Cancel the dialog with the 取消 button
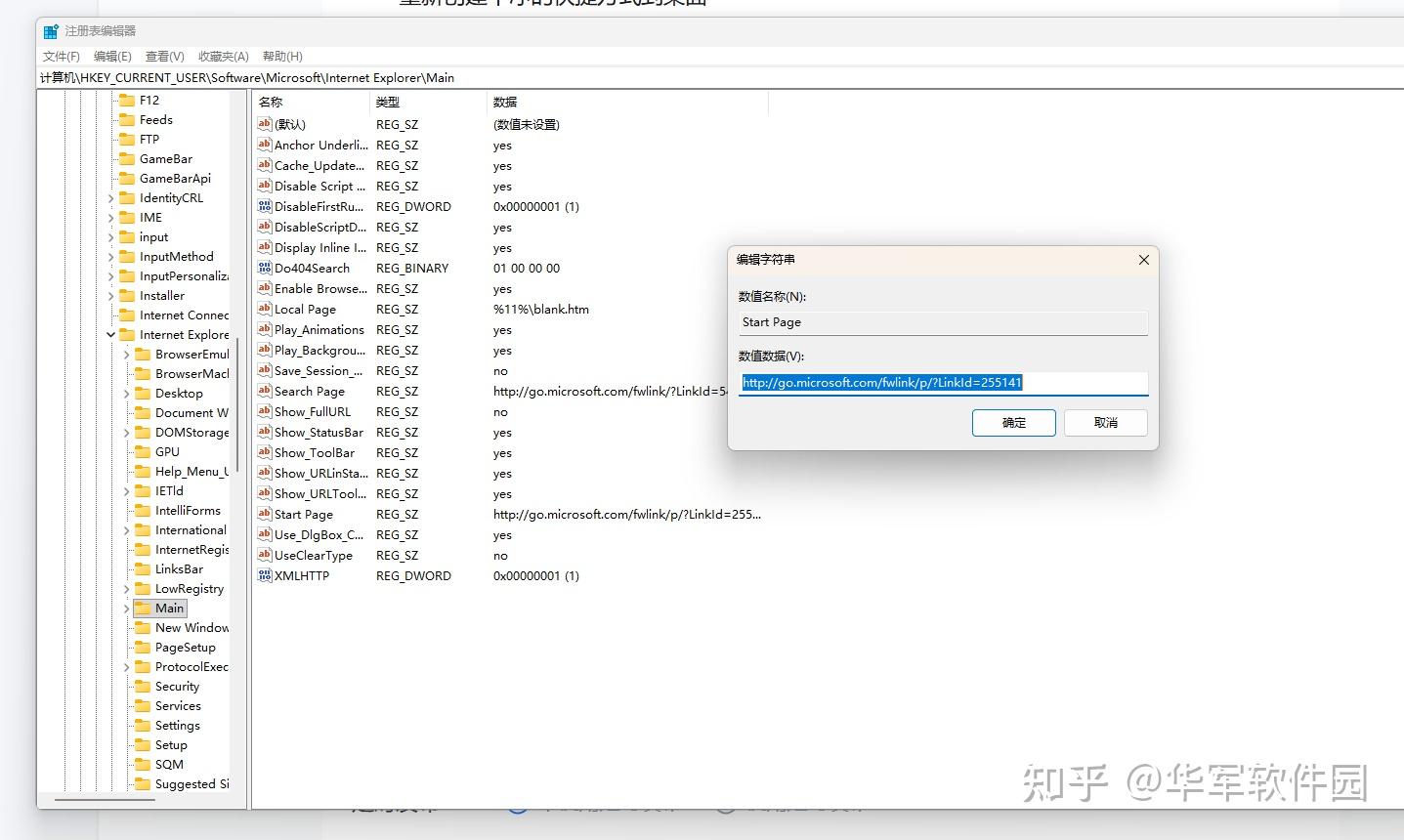This screenshot has width=1404, height=840. point(1106,423)
